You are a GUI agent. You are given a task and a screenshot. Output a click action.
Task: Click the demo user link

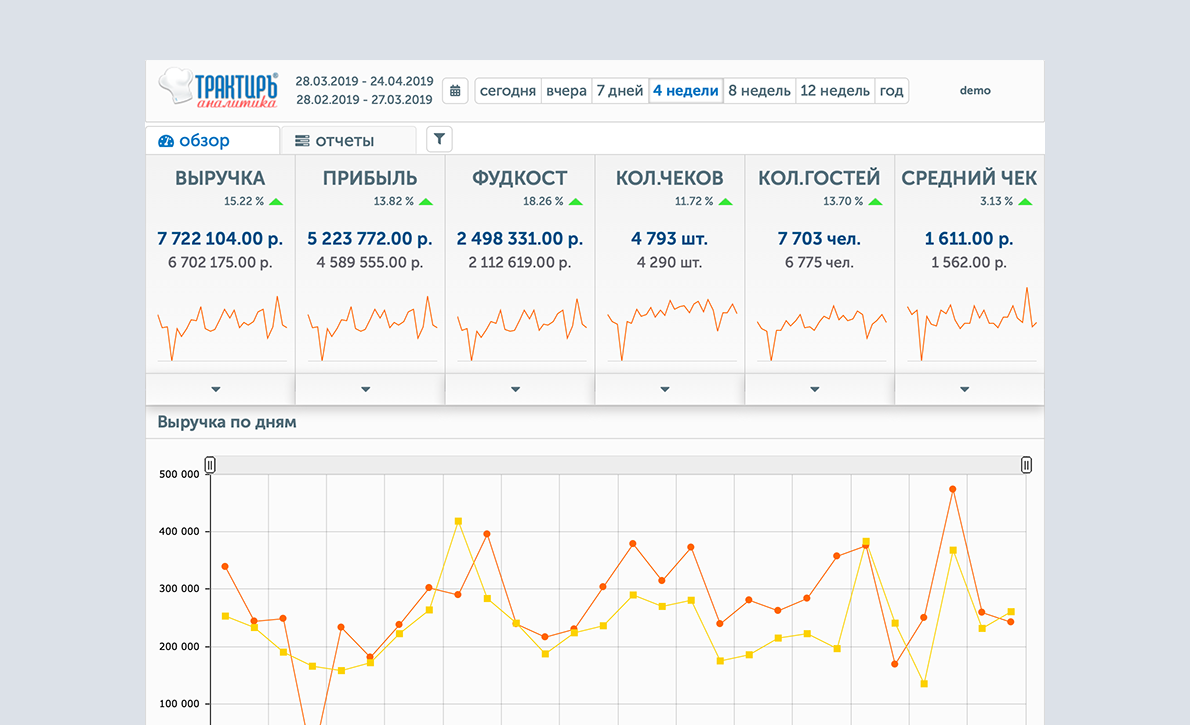pos(975,90)
